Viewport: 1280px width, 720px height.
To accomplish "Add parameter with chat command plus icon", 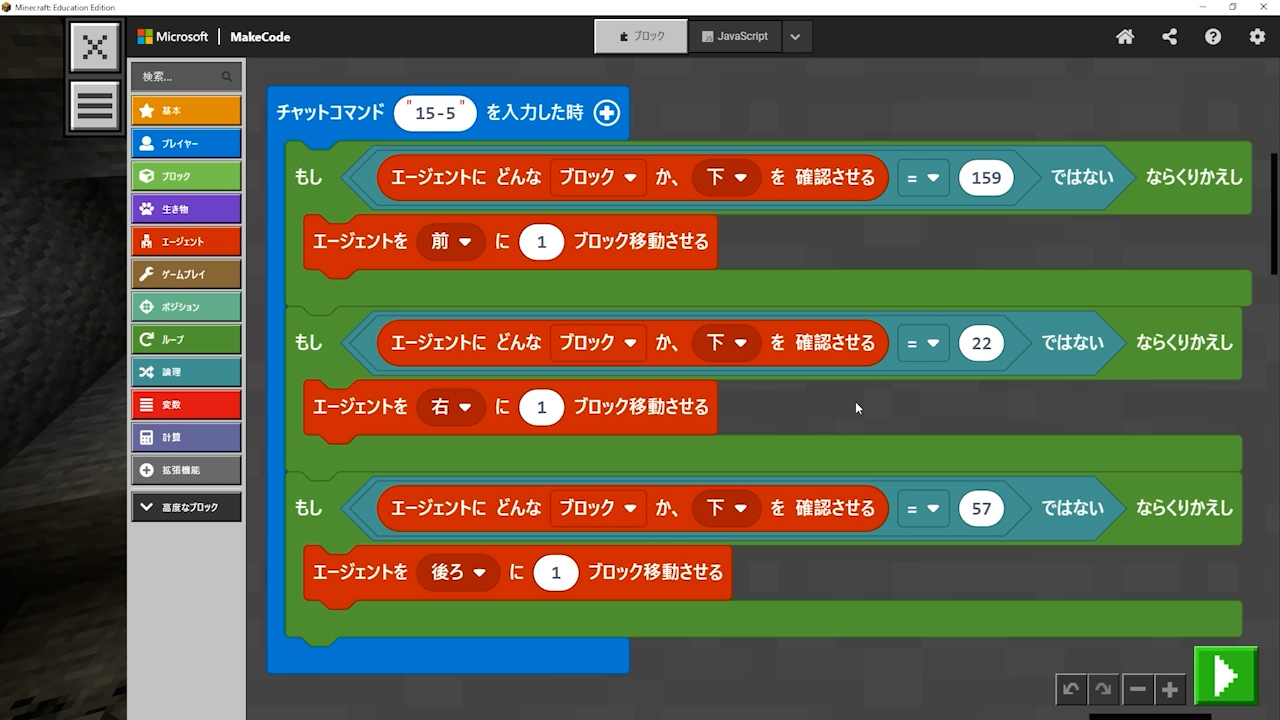I will pyautogui.click(x=606, y=113).
